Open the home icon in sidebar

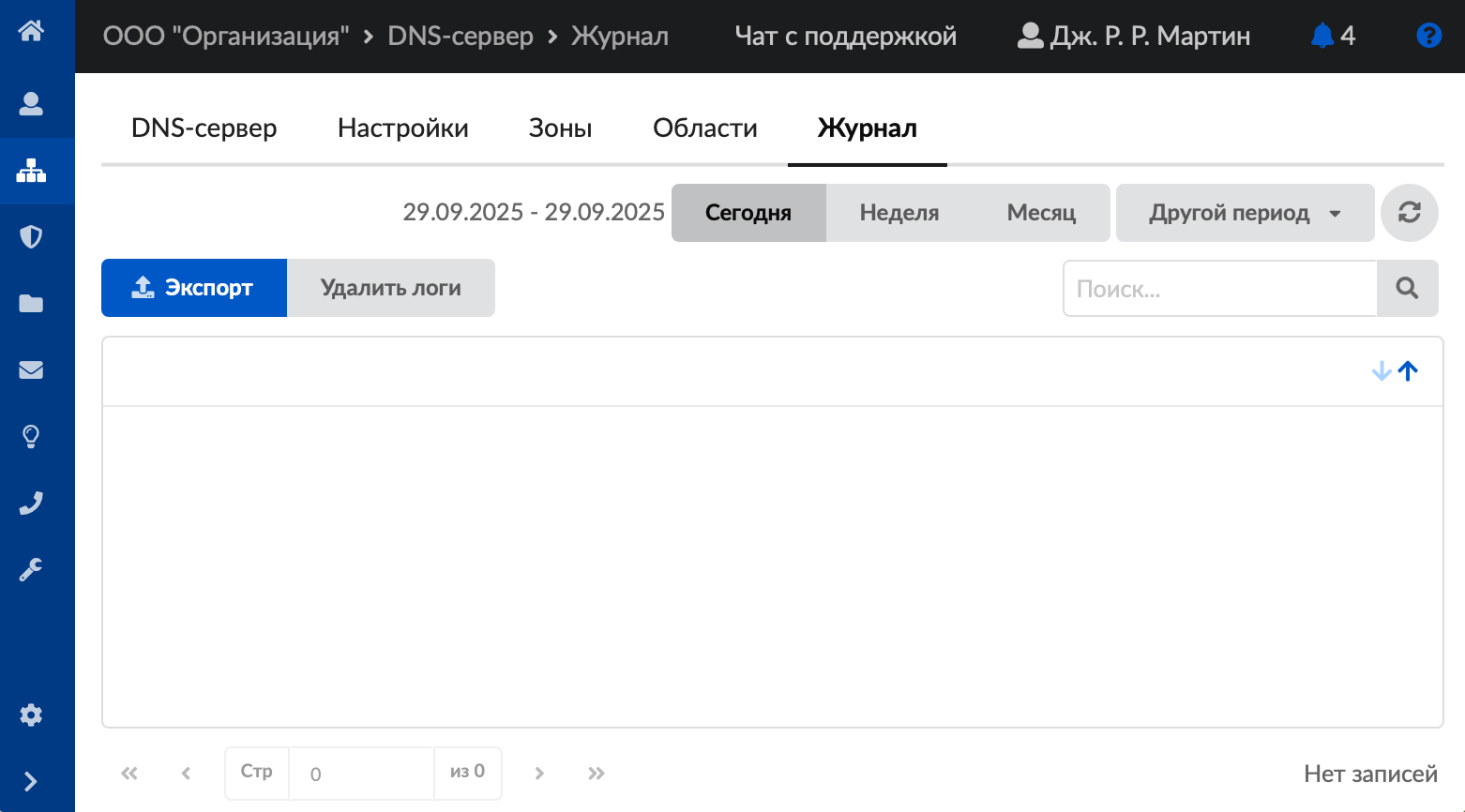(31, 31)
